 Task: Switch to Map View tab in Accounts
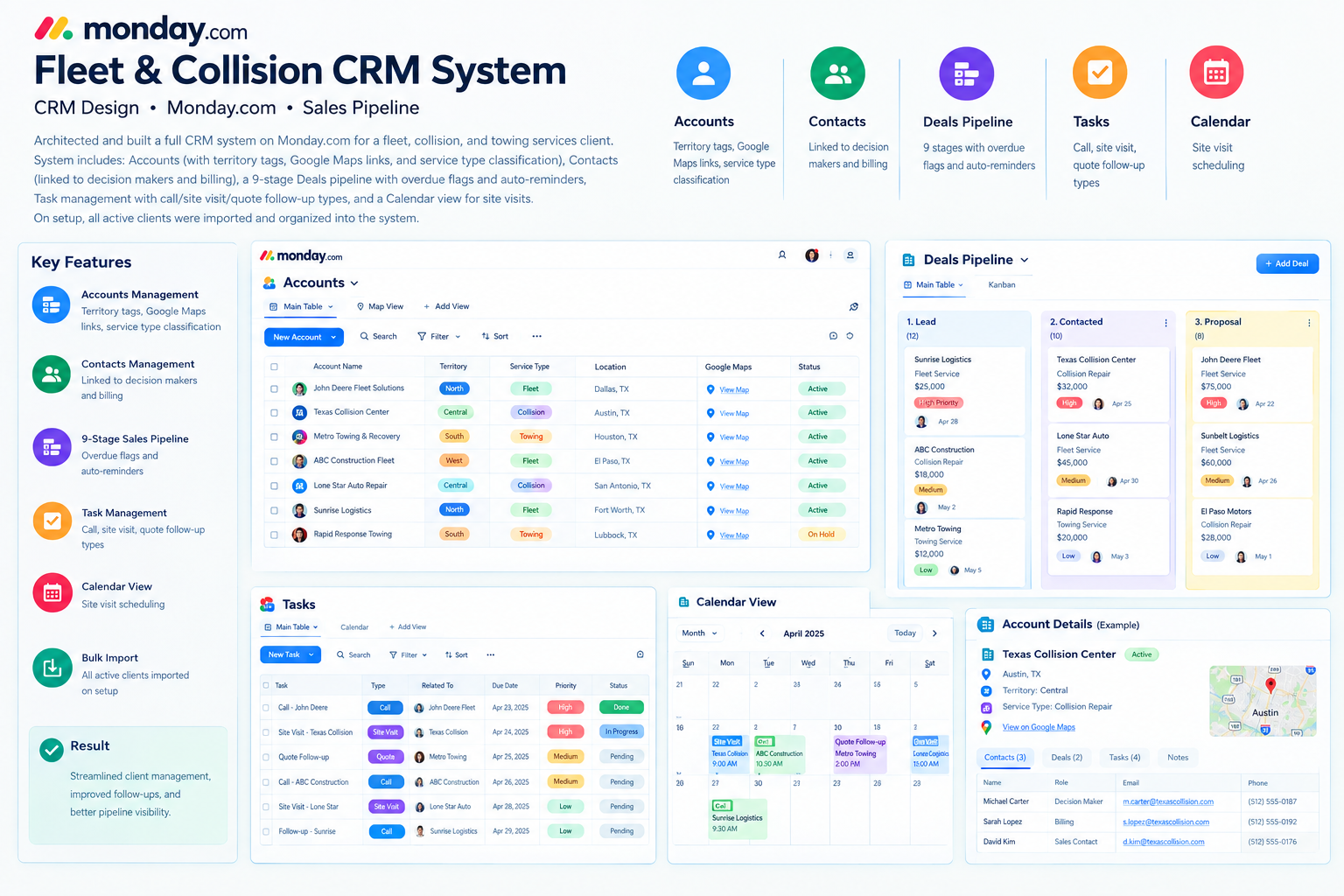point(380,307)
